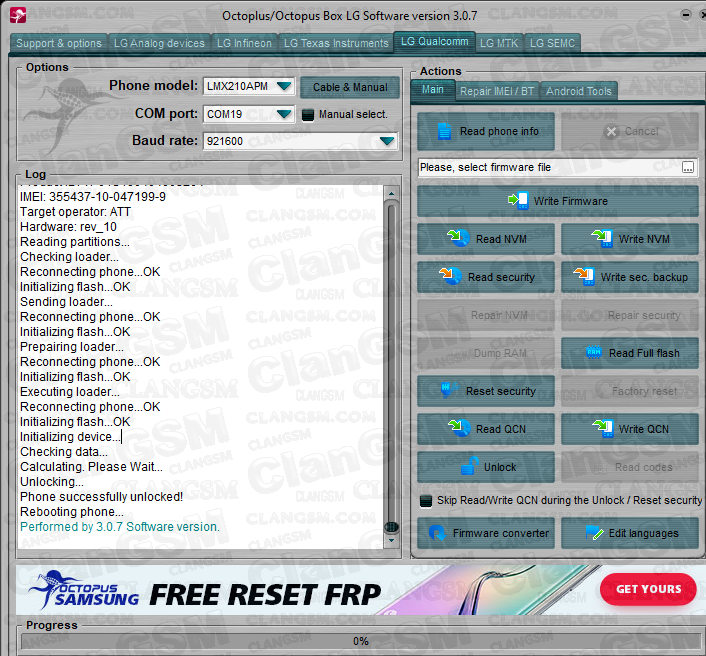The height and width of the screenshot is (656, 706).
Task: Click the GET YOURS banner button
Action: (x=648, y=589)
